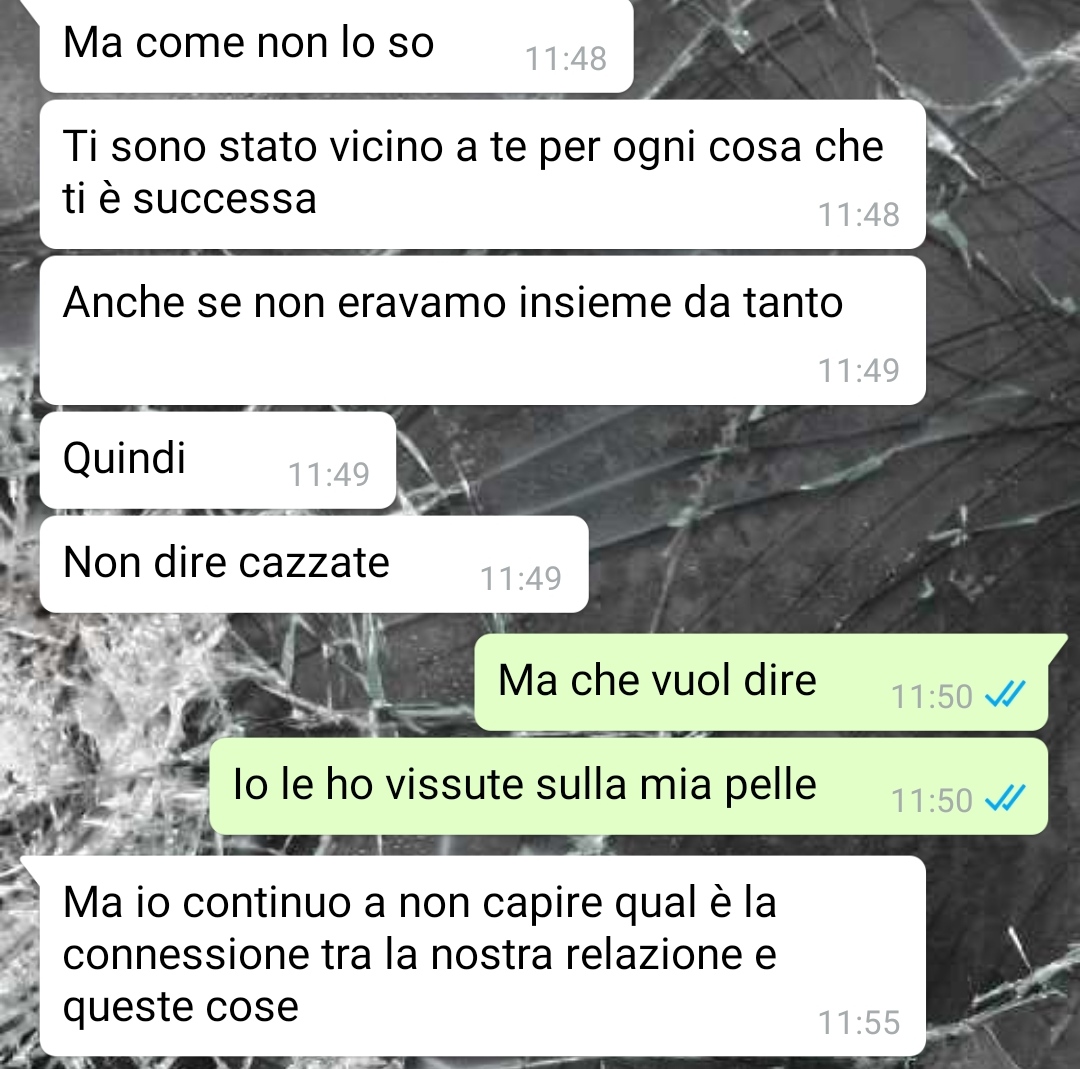1080x1069 pixels.
Task: Click the 11:50 timestamp on 'Ma che vuol dire'
Action: pyautogui.click(x=931, y=696)
